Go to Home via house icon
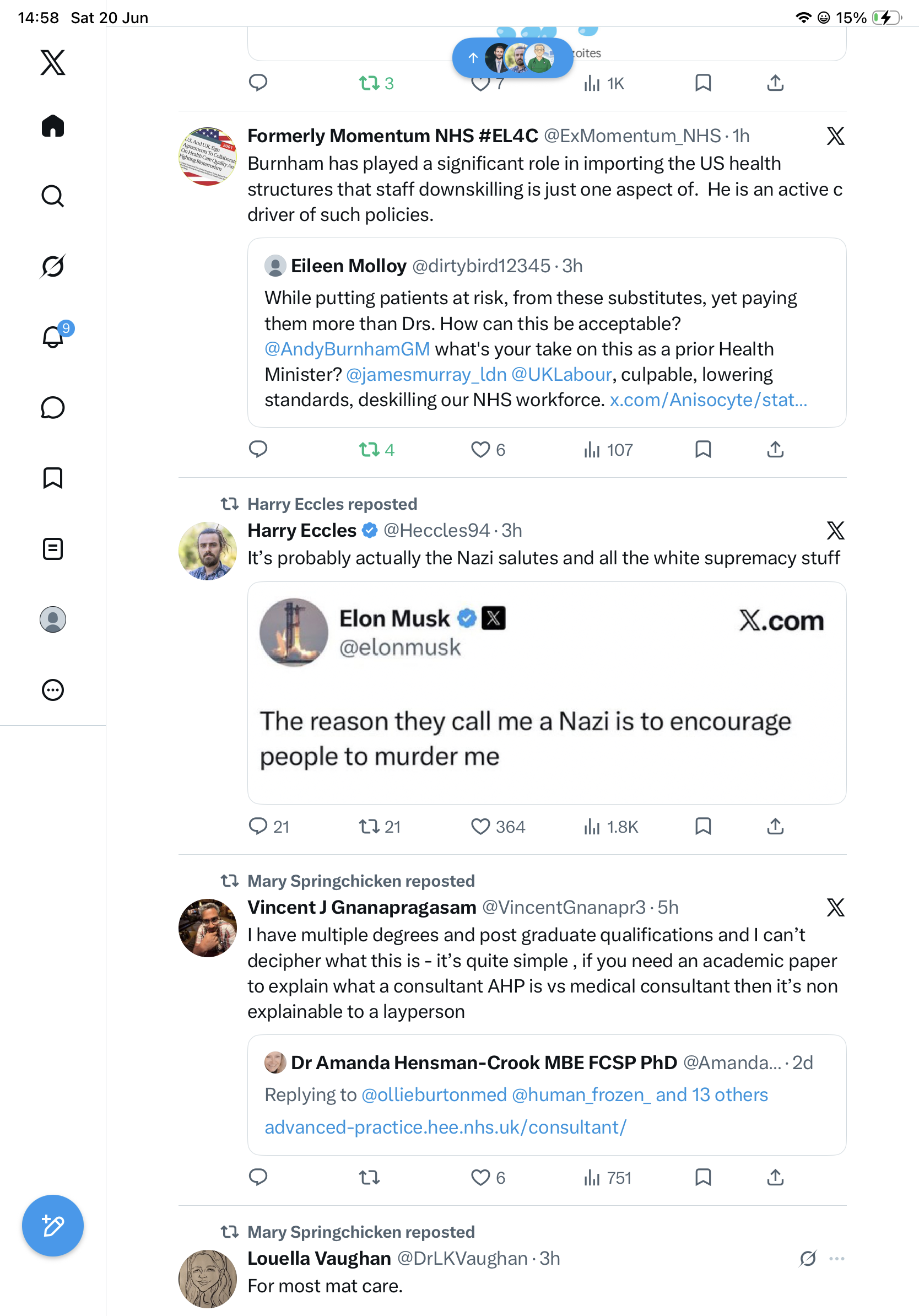This screenshot has height=1316, width=919. coord(53,126)
